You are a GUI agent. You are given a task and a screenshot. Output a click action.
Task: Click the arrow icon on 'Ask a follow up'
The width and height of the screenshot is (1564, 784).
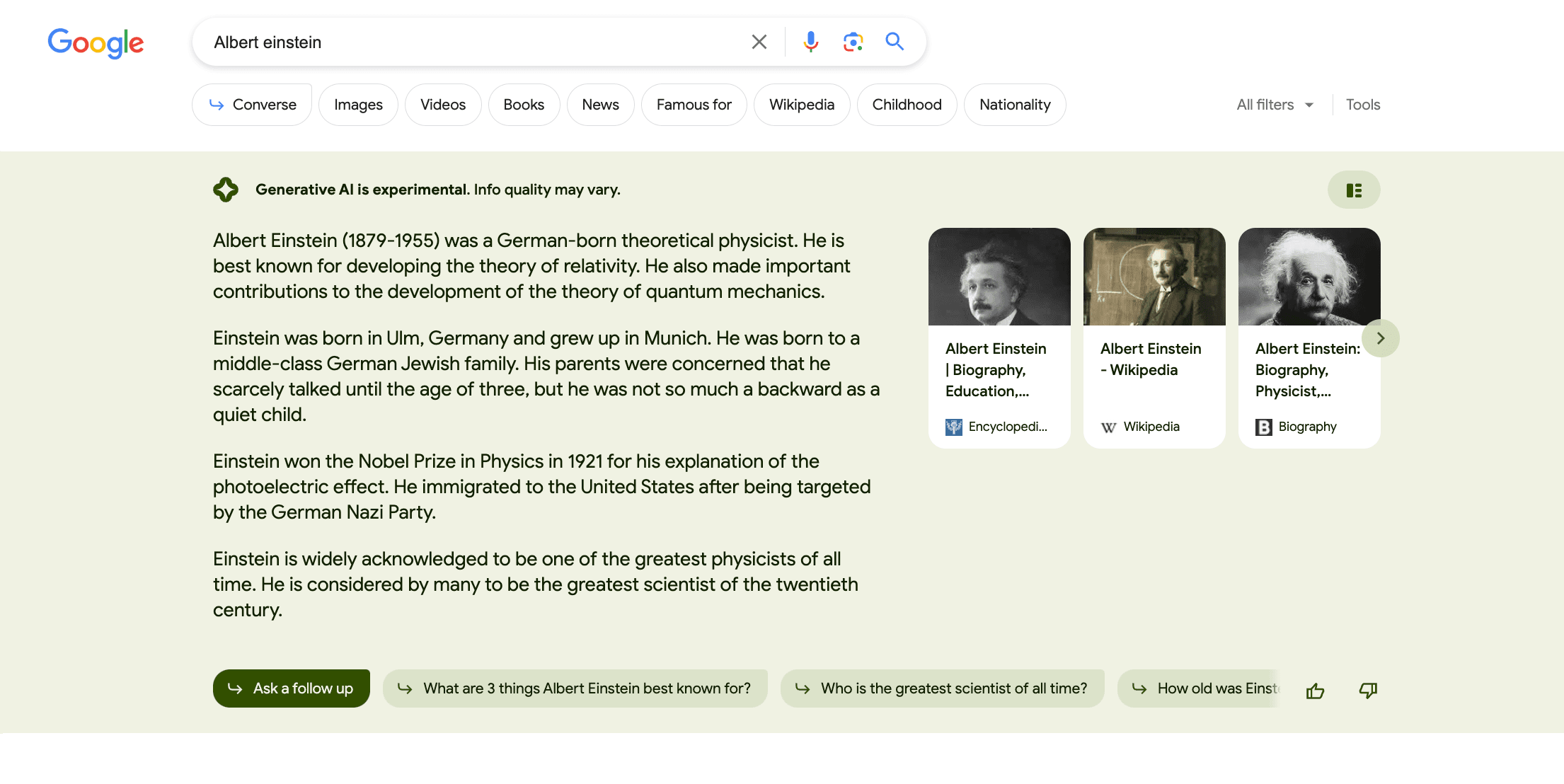pos(235,688)
